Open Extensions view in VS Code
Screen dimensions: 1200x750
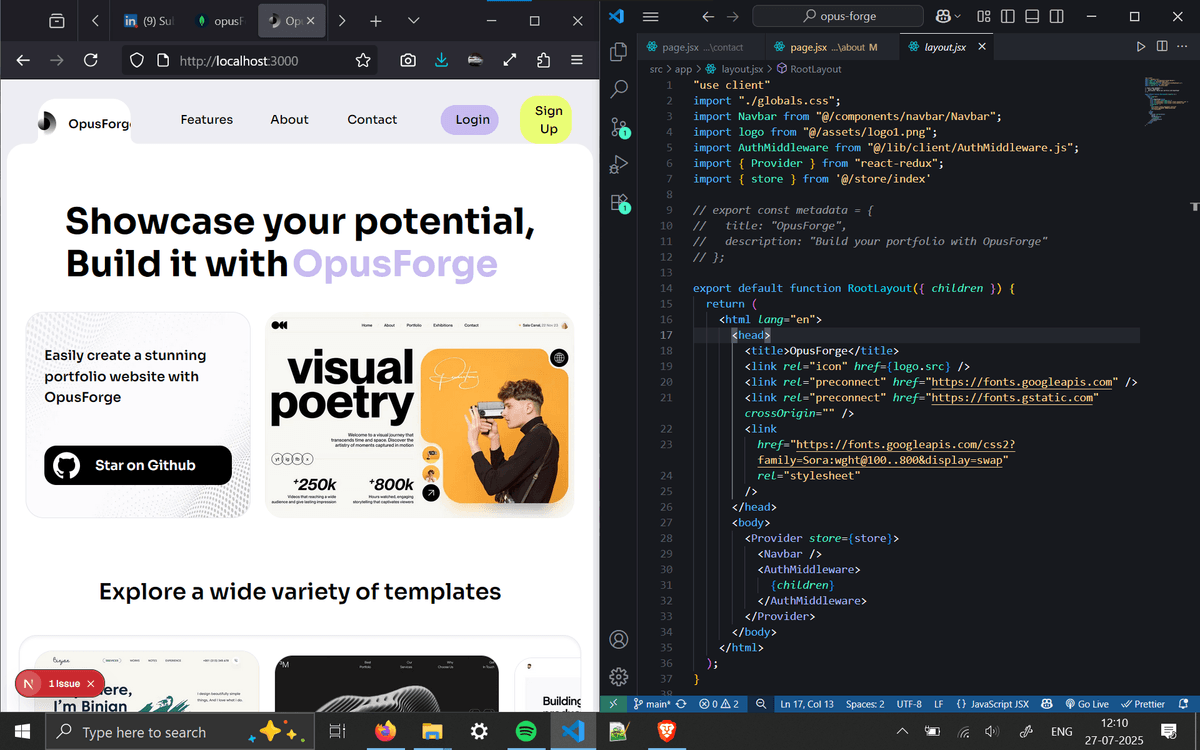[x=619, y=202]
